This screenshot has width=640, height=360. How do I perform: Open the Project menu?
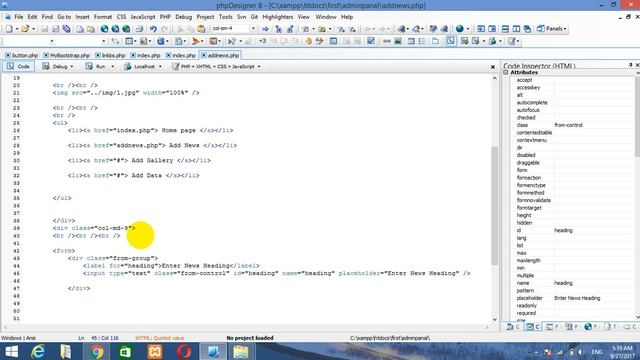(205, 17)
